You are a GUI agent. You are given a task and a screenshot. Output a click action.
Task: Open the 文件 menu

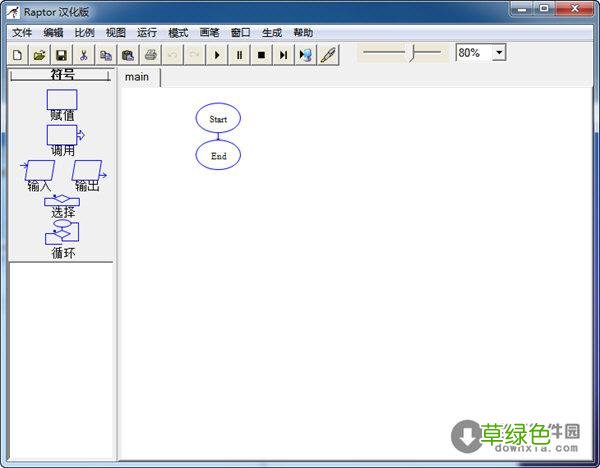tap(22, 32)
